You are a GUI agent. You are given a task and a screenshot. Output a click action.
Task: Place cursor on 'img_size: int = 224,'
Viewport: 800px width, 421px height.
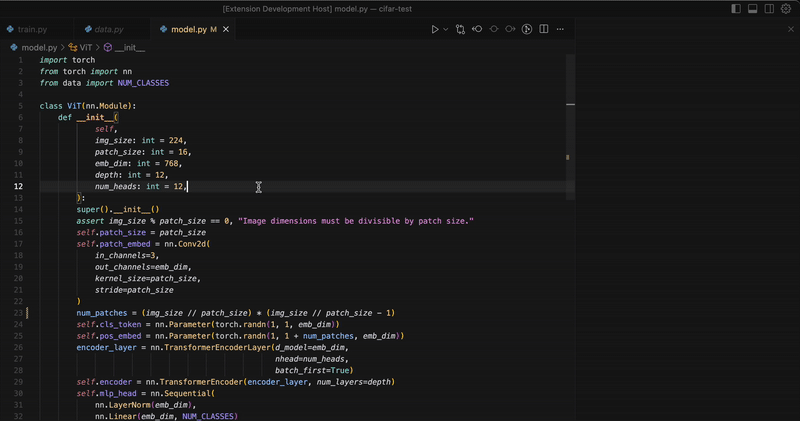(x=141, y=140)
